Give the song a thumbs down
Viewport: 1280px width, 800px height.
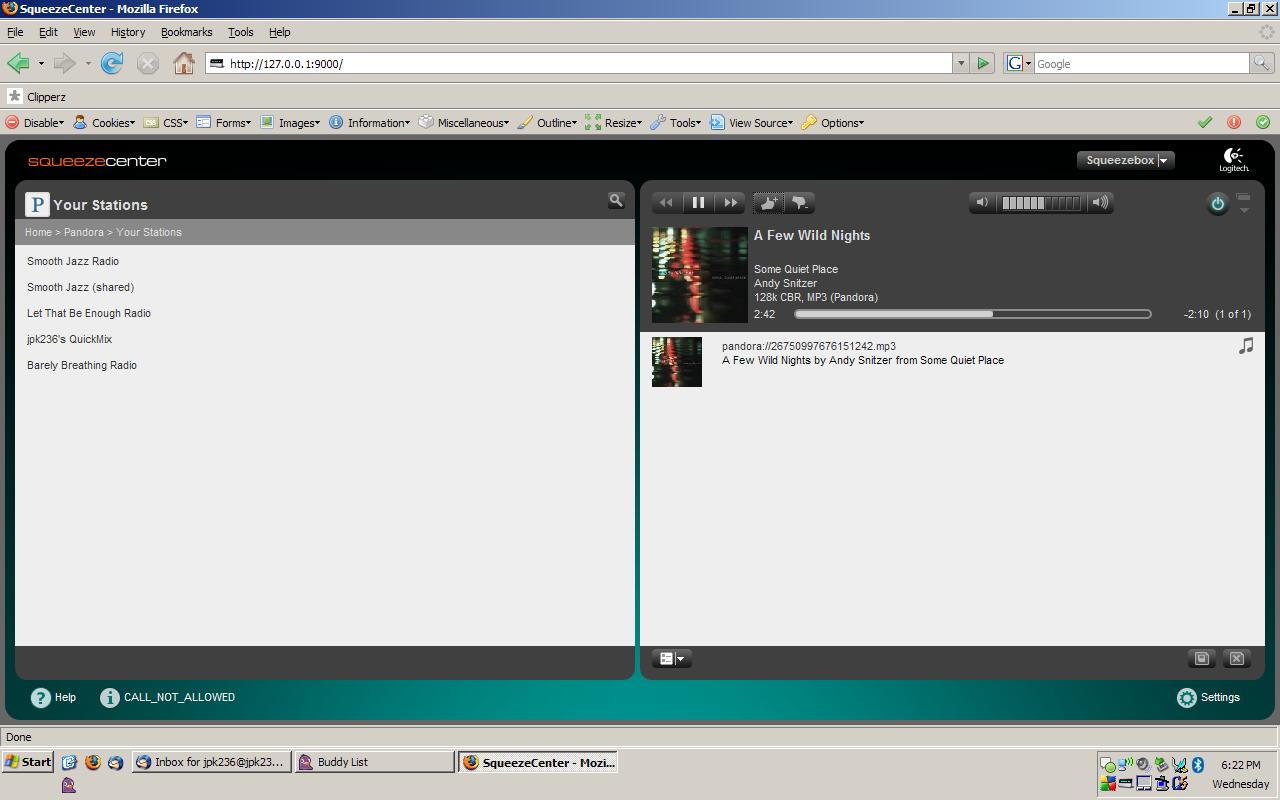[800, 203]
